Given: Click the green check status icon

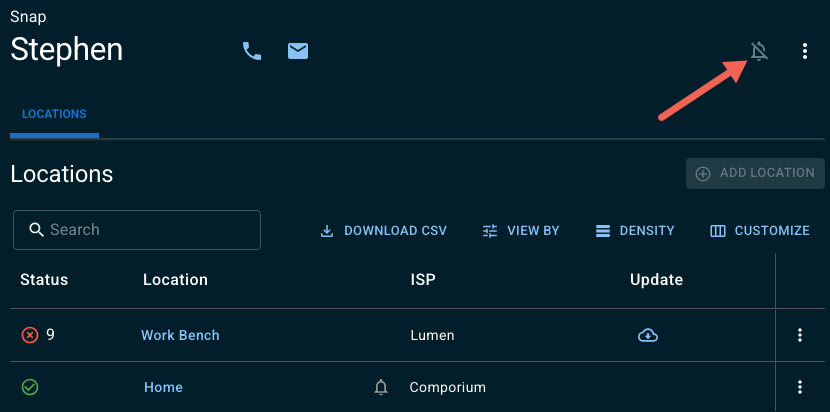Looking at the screenshot, I should tap(30, 387).
